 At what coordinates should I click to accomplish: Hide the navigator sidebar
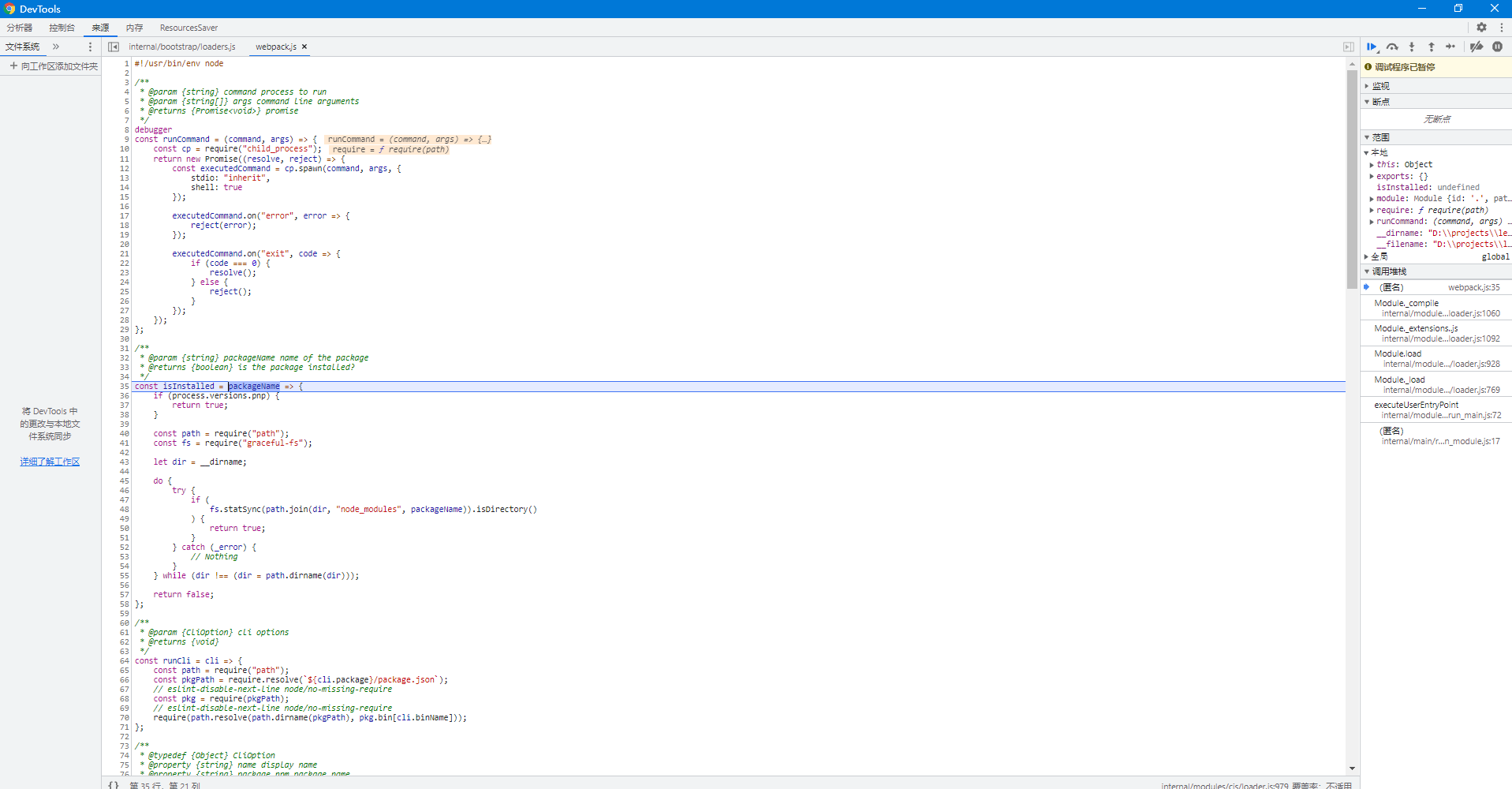point(114,47)
